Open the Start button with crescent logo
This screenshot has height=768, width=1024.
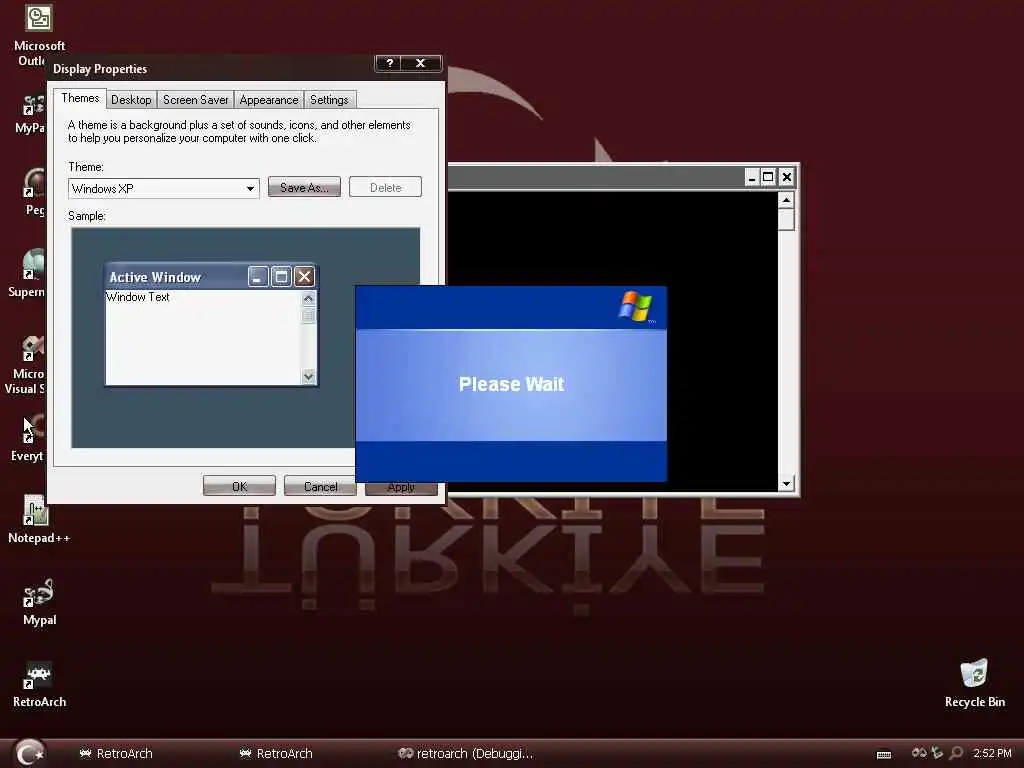coord(29,752)
